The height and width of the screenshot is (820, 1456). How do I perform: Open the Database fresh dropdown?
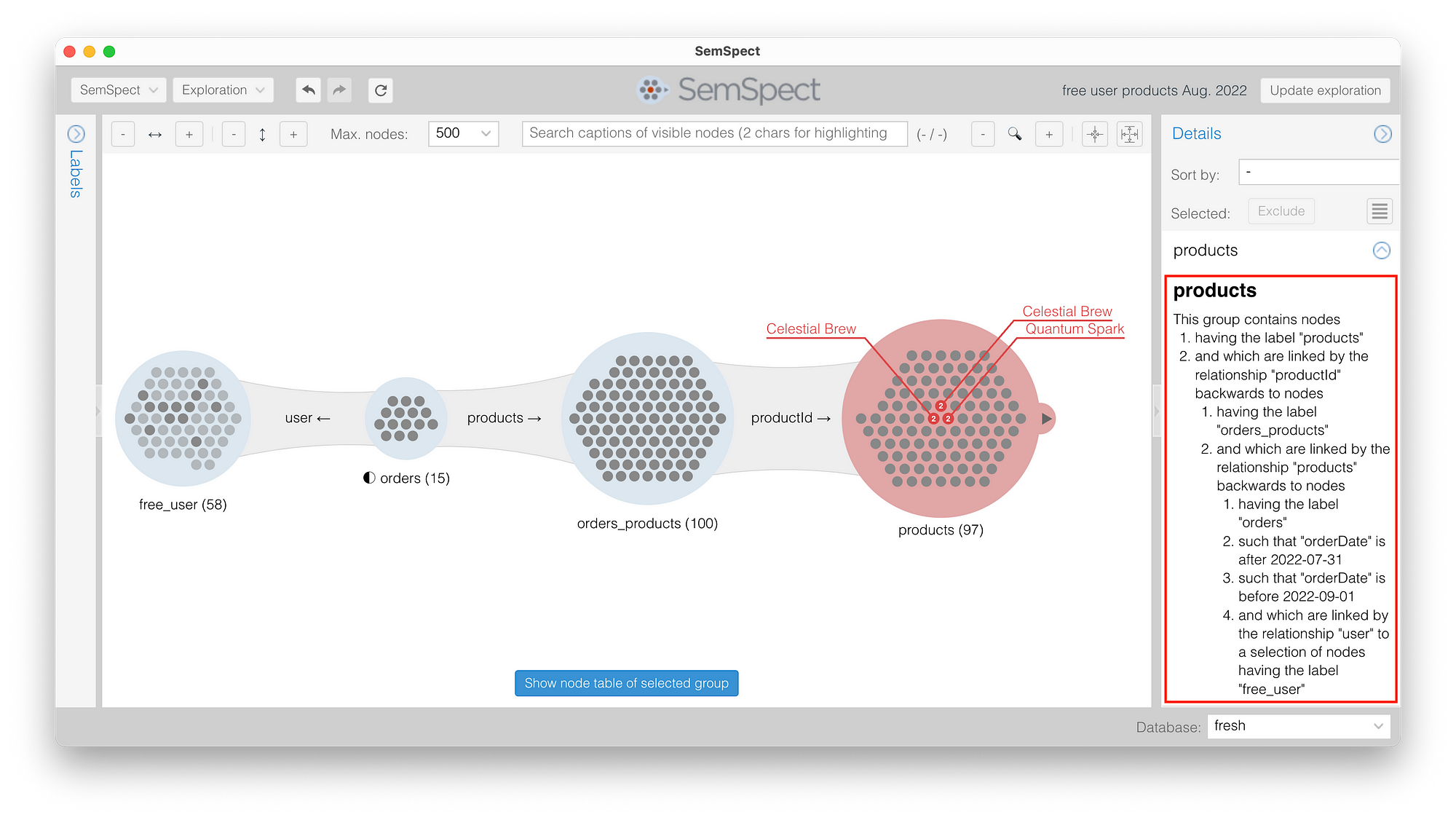pos(1298,726)
